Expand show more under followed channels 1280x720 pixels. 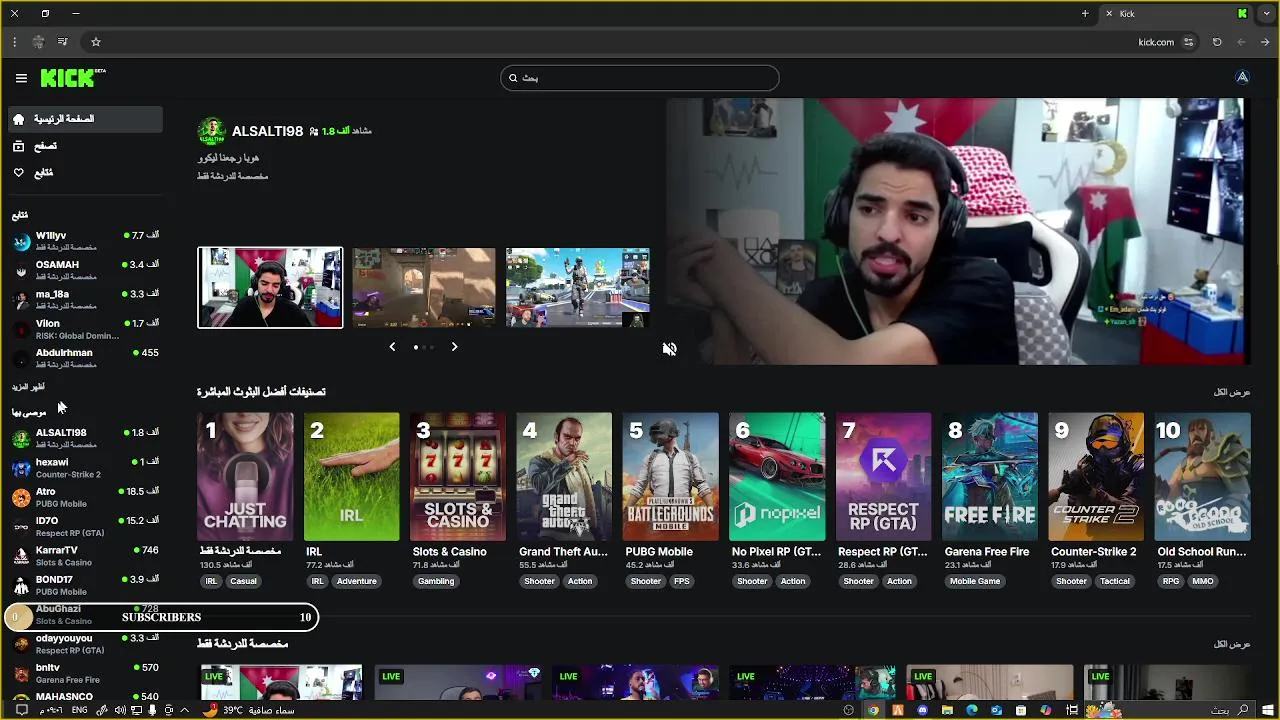click(28, 387)
